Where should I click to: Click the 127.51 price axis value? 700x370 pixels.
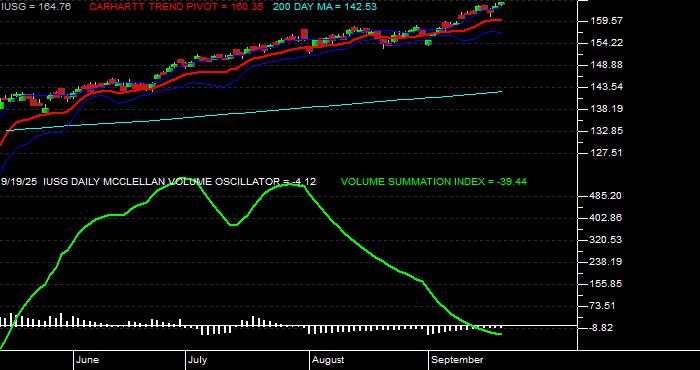coord(606,153)
